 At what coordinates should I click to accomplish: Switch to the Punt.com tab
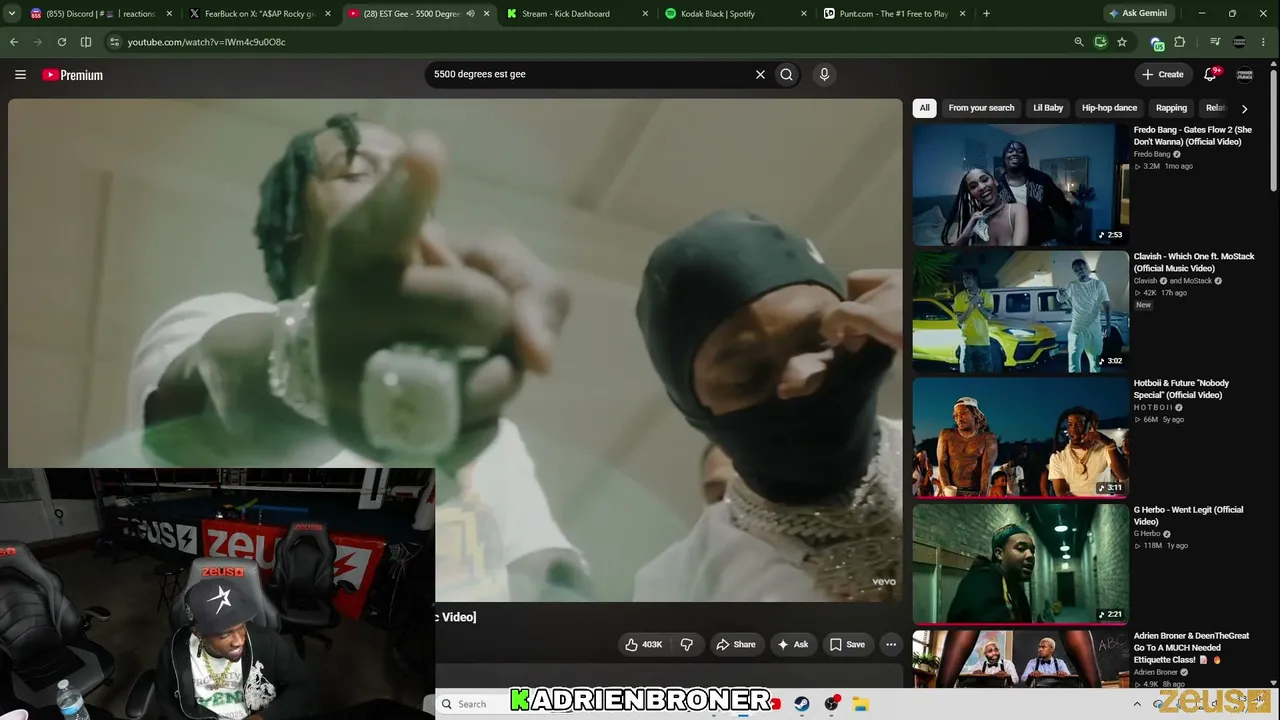click(x=893, y=14)
